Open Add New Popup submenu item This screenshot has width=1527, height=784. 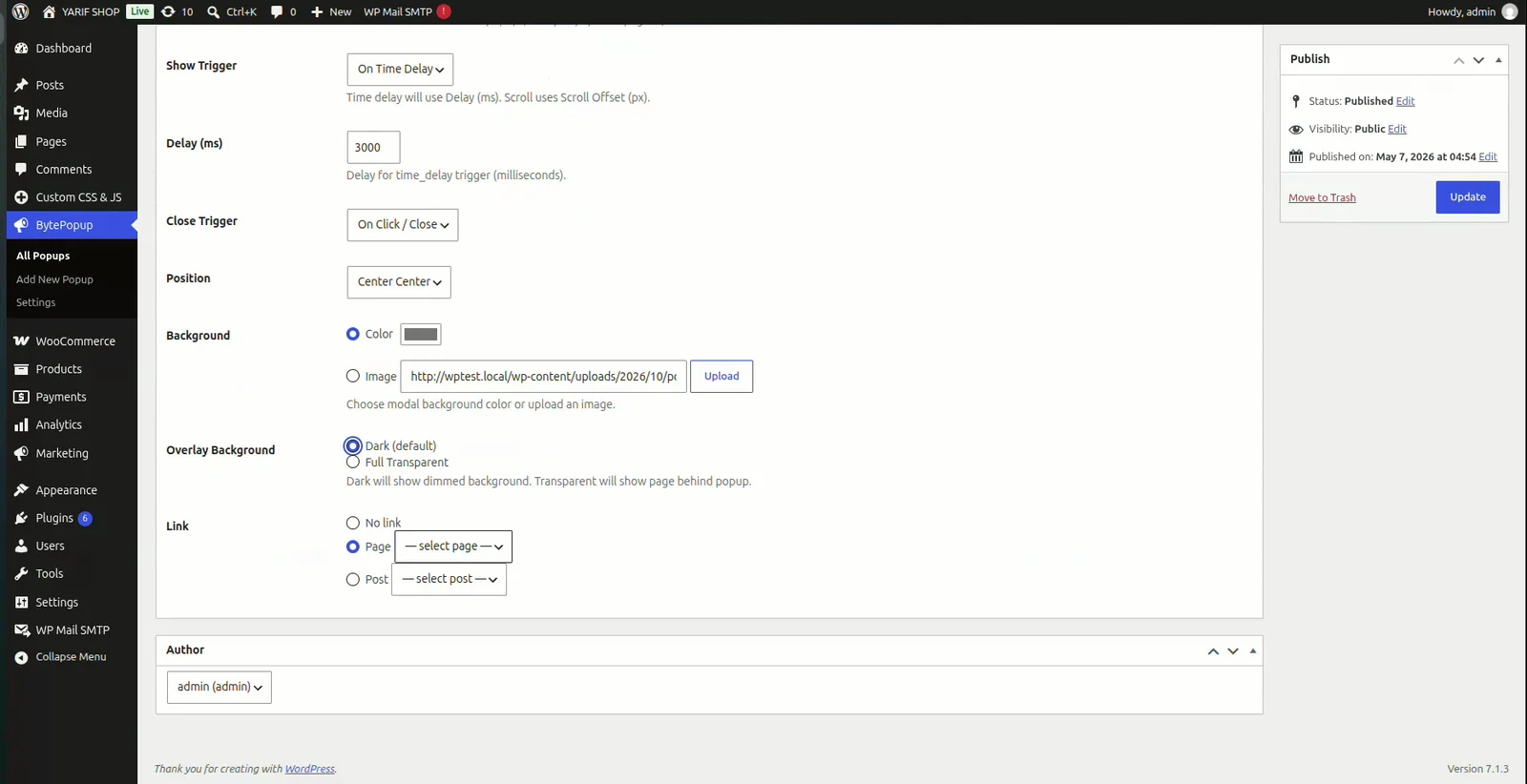click(54, 279)
